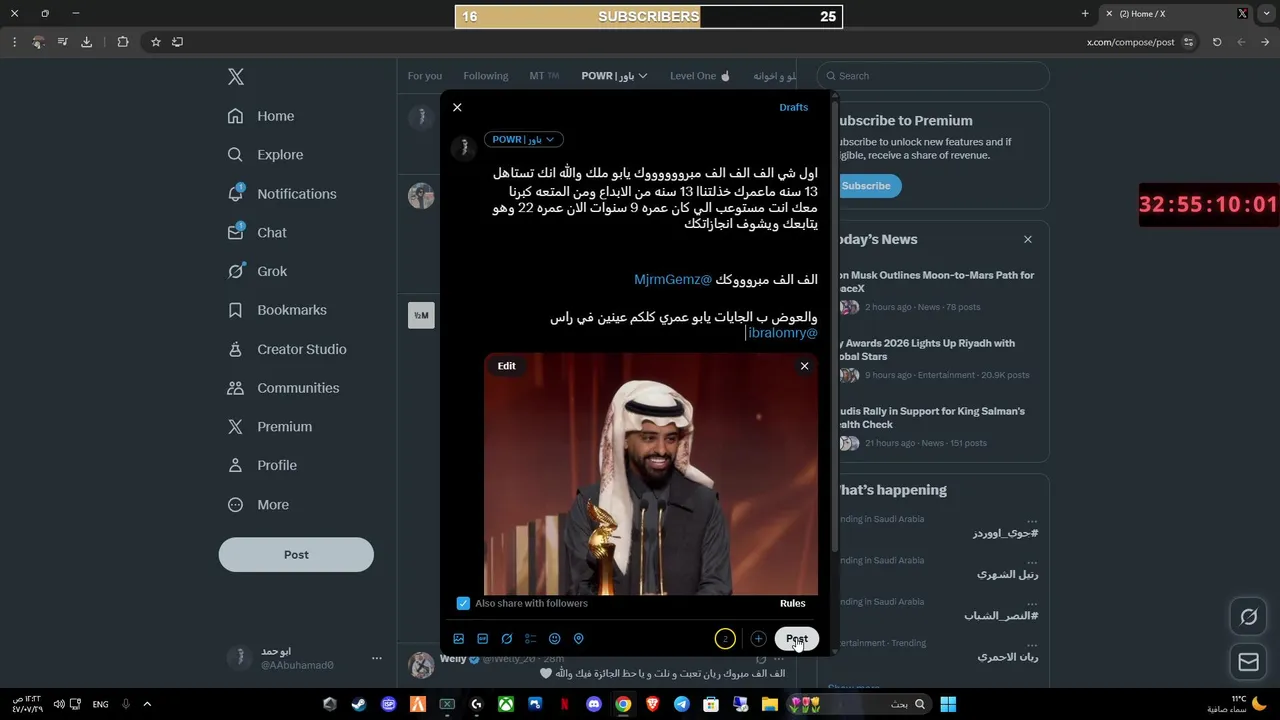Open the More circle icon
The image size is (1280, 720).
[x=235, y=505]
